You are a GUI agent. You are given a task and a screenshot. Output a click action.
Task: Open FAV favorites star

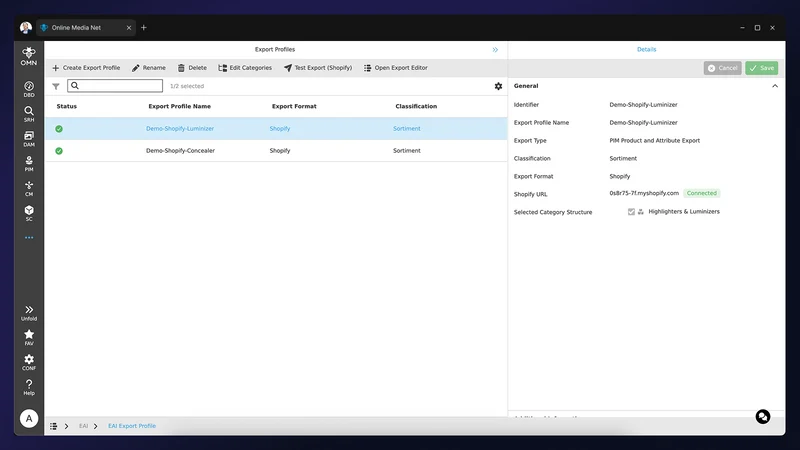coord(29,337)
